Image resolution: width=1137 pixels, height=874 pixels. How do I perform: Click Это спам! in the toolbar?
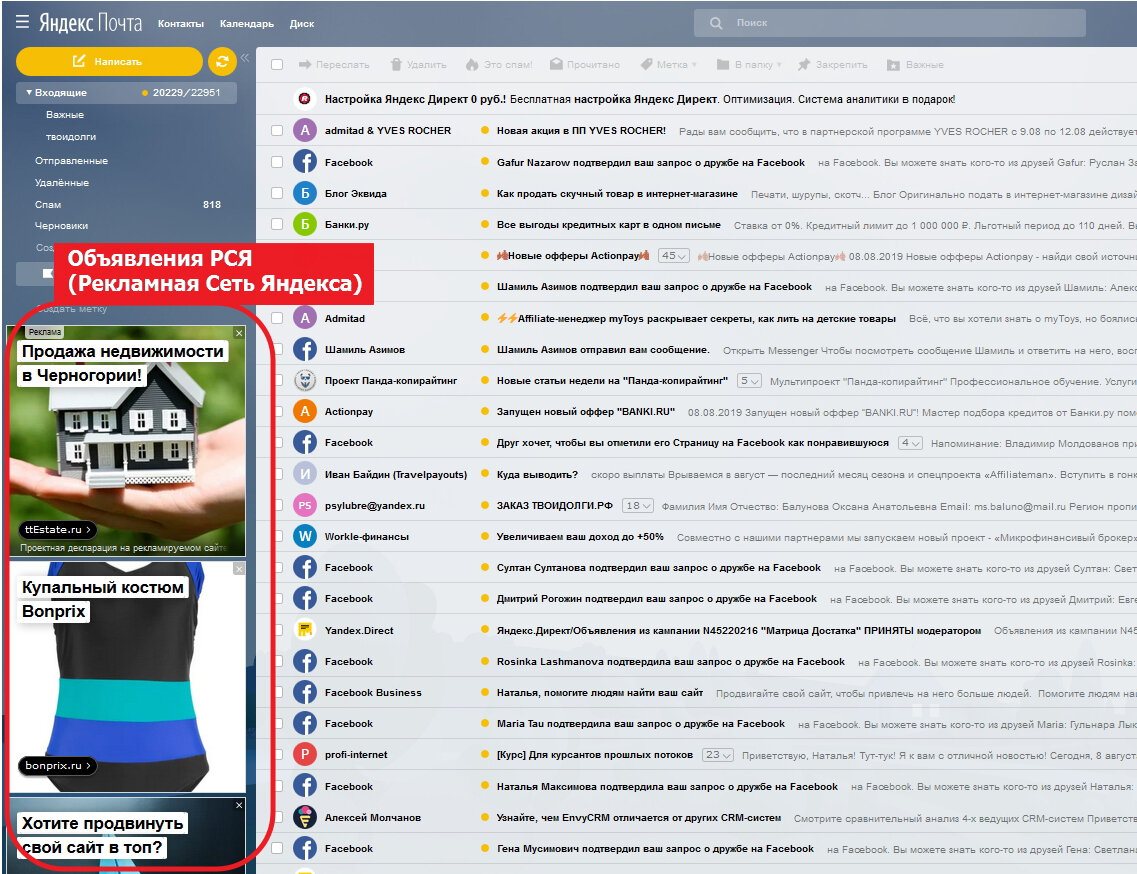(x=499, y=65)
